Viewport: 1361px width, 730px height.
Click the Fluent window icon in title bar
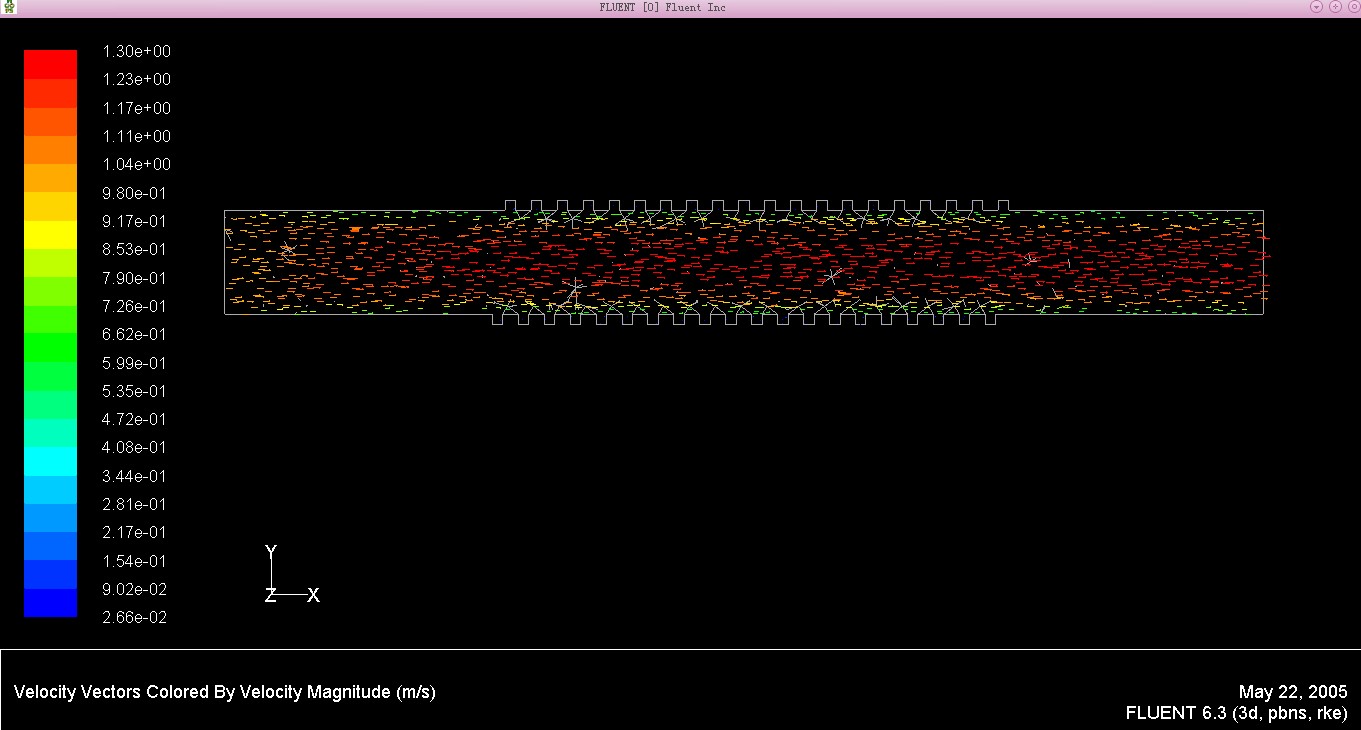pyautogui.click(x=10, y=7)
